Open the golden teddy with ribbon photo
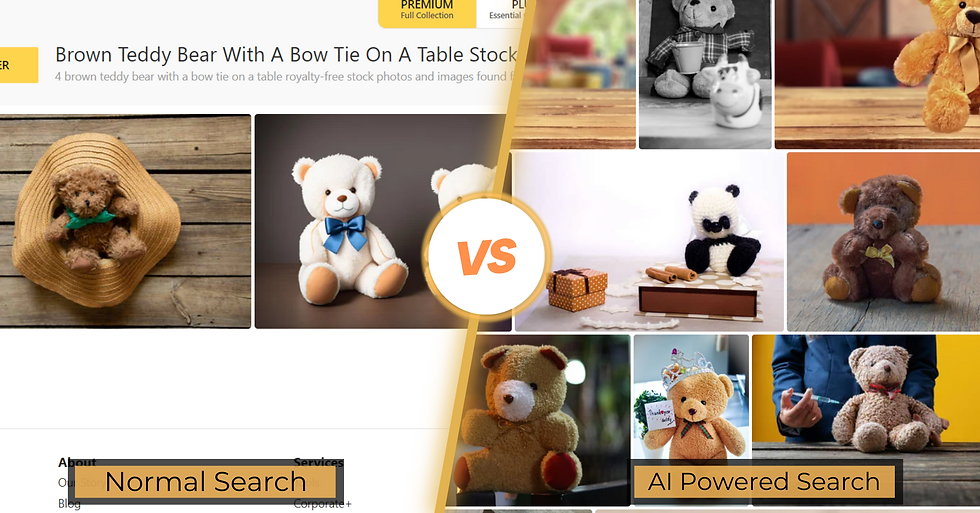 (878, 74)
